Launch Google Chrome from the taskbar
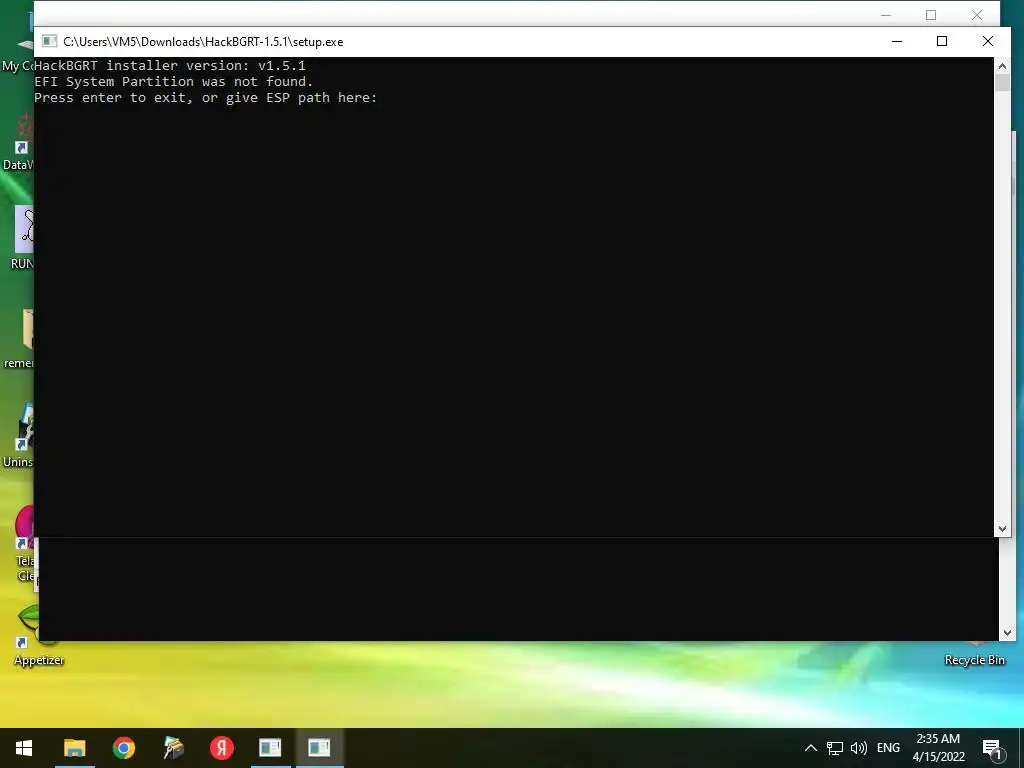The height and width of the screenshot is (768, 1024). click(123, 748)
